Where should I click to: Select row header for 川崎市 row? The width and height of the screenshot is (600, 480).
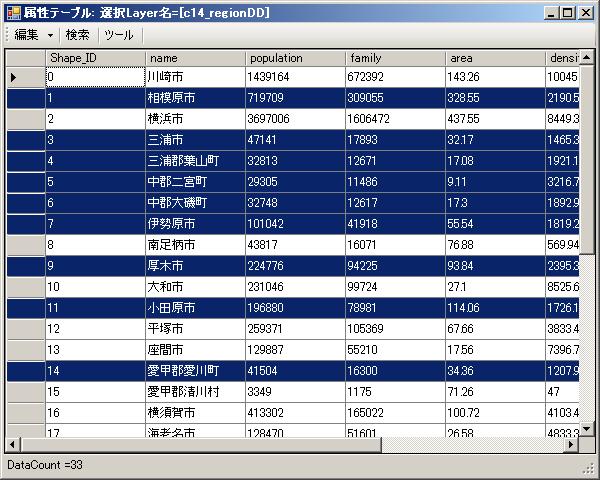(x=25, y=77)
